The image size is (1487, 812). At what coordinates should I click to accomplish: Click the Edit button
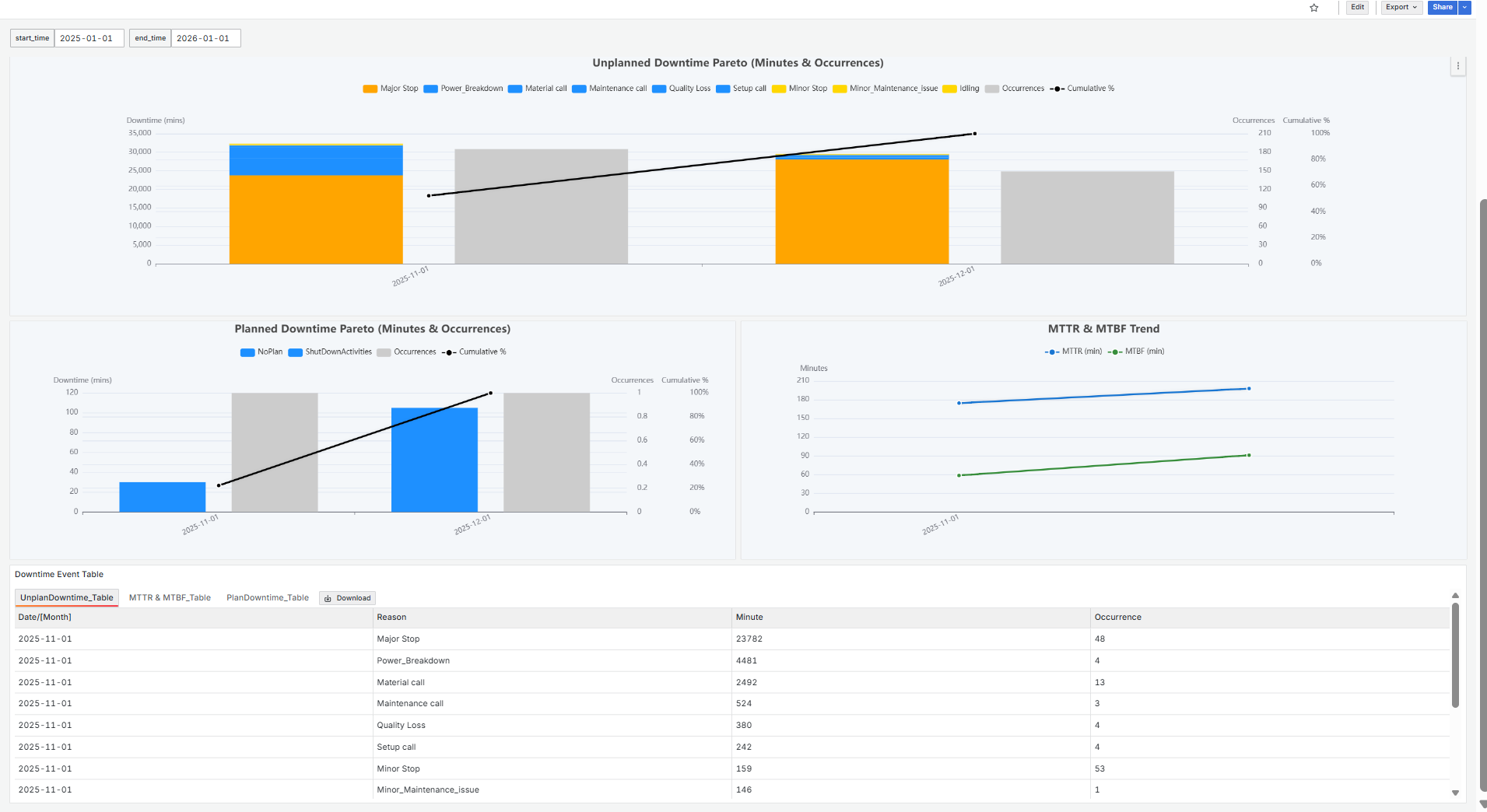pyautogui.click(x=1357, y=7)
